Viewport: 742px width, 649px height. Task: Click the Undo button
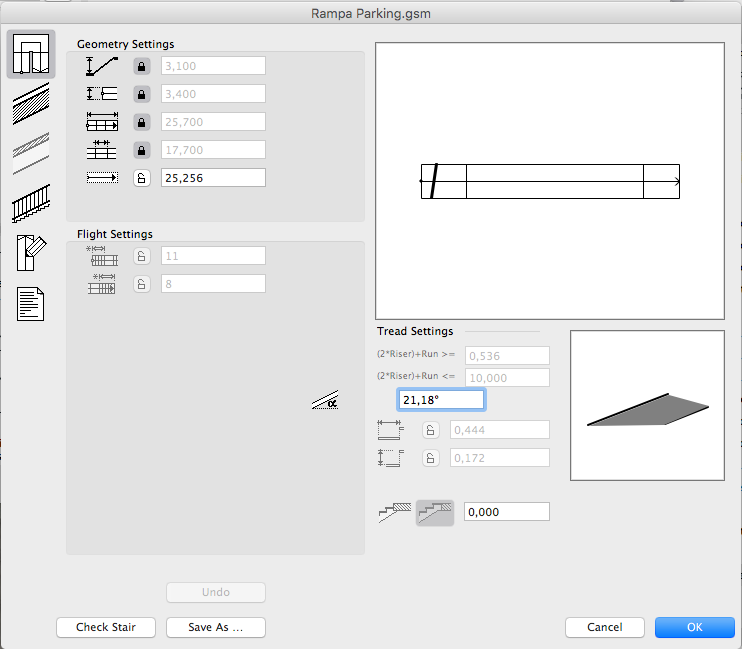[216, 592]
